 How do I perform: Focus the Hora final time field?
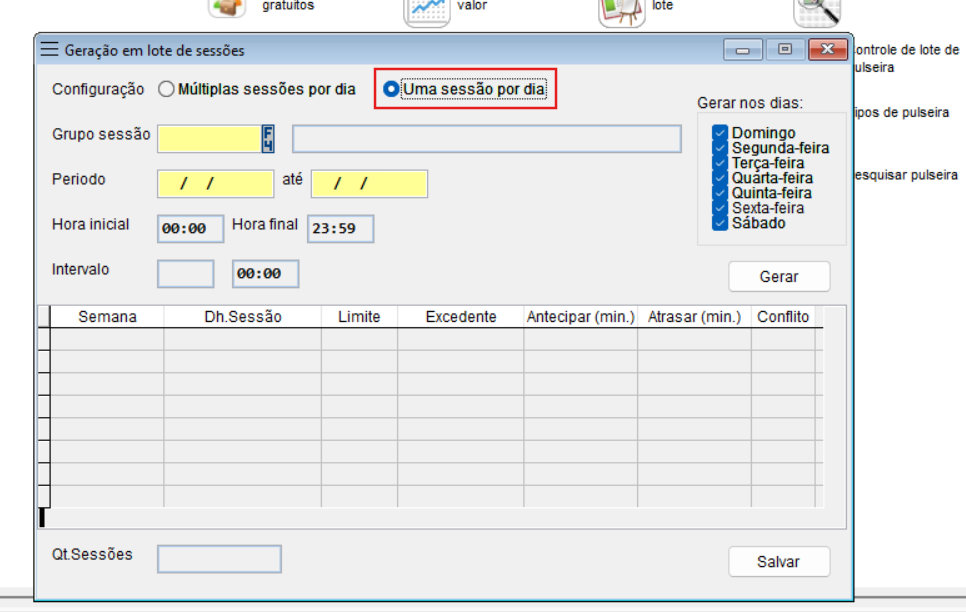pos(340,229)
